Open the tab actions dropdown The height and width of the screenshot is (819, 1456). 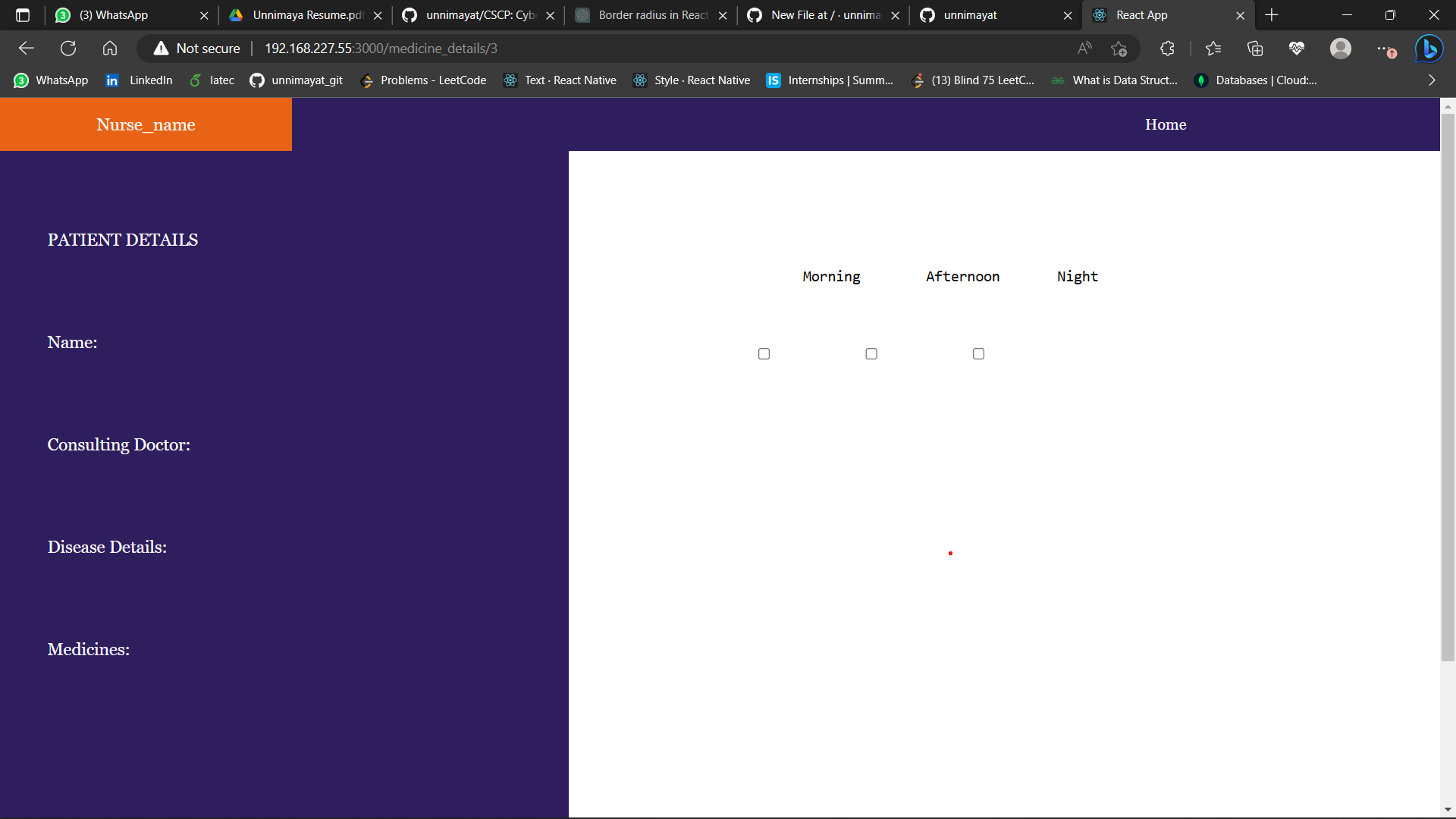click(x=23, y=14)
